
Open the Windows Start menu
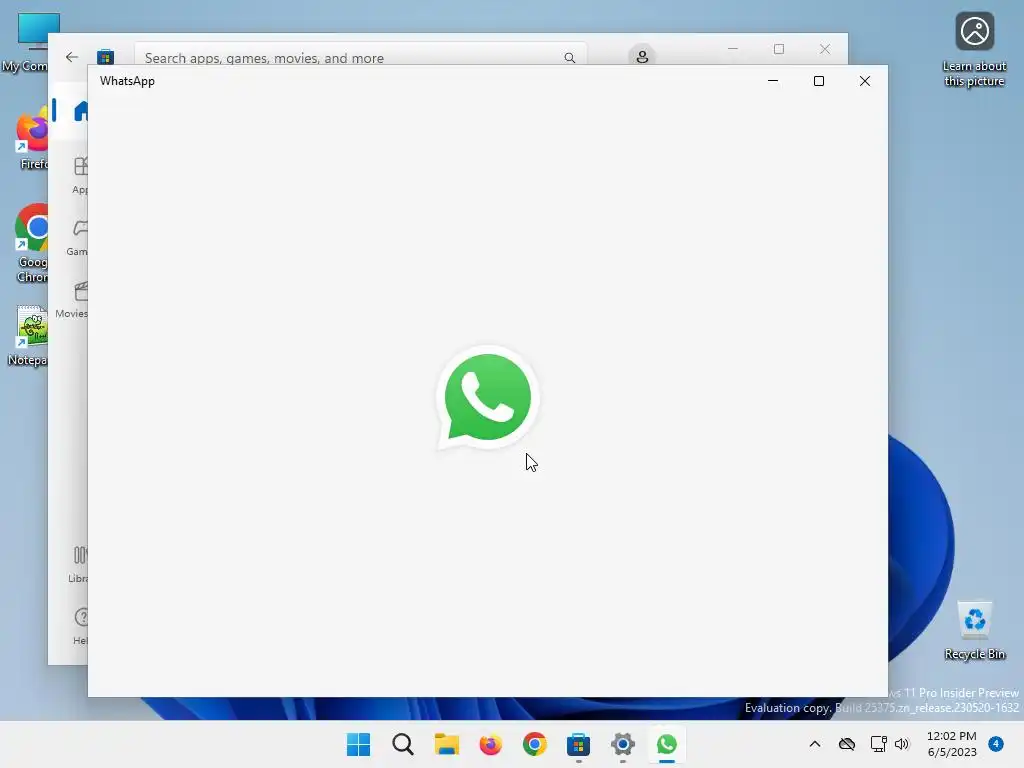pyautogui.click(x=359, y=744)
